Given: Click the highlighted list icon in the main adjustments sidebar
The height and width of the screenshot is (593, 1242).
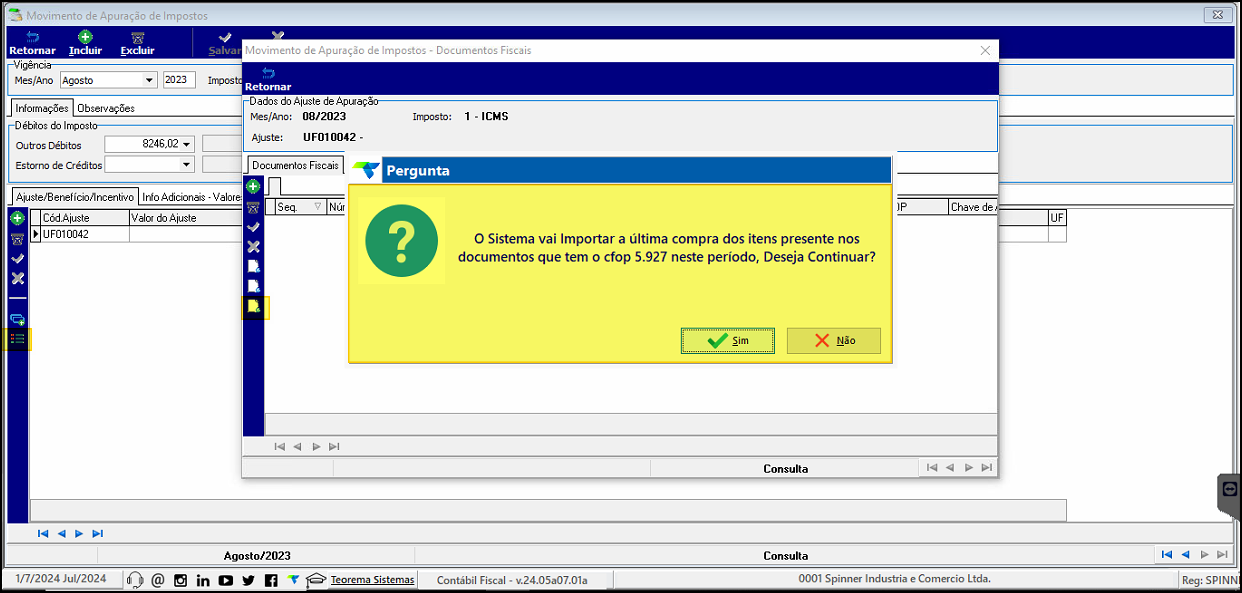Looking at the screenshot, I should tap(17, 339).
